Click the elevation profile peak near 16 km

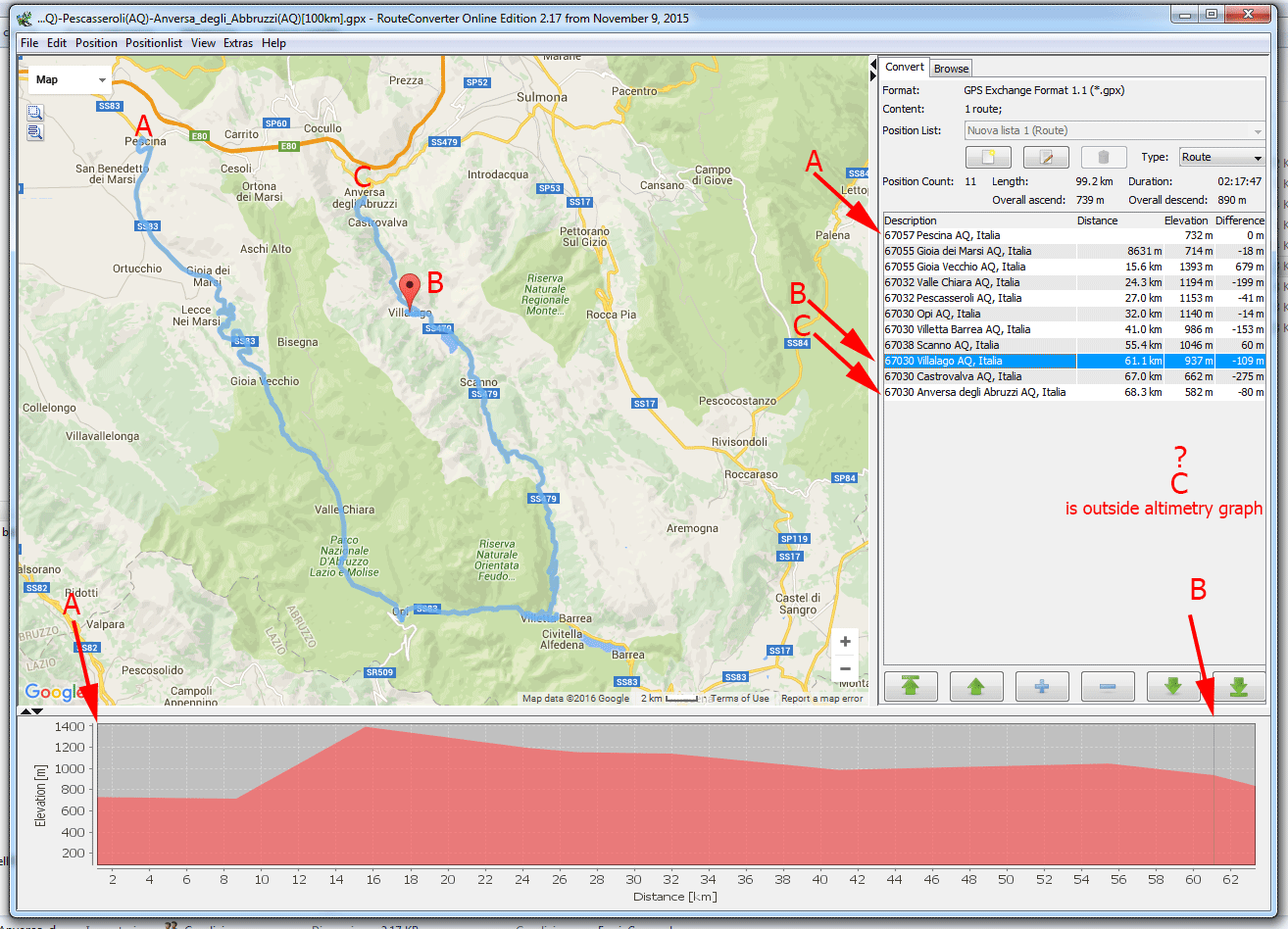click(x=366, y=728)
